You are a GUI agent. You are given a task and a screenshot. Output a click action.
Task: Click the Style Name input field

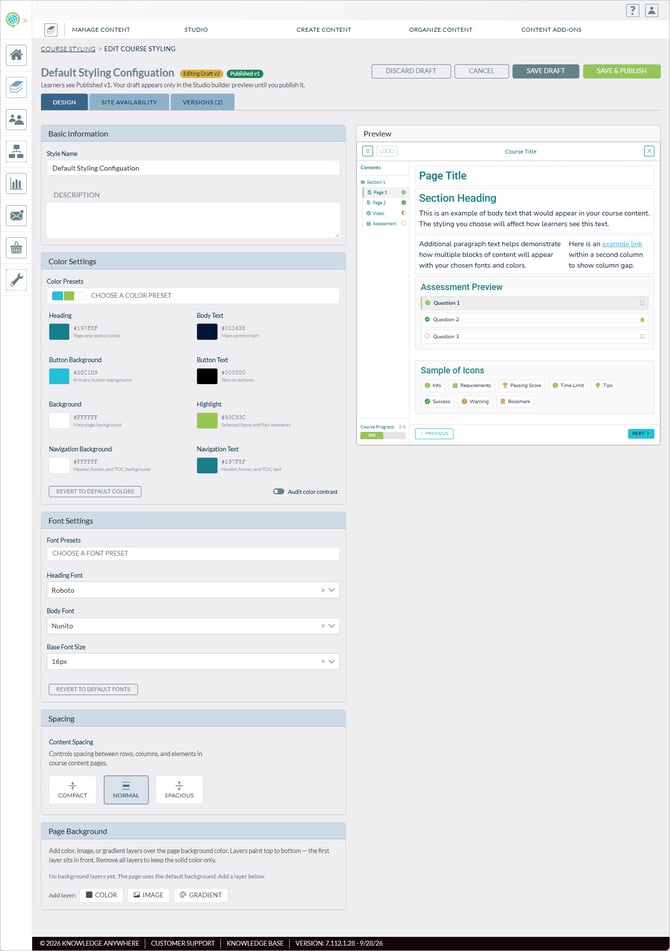coord(193,168)
